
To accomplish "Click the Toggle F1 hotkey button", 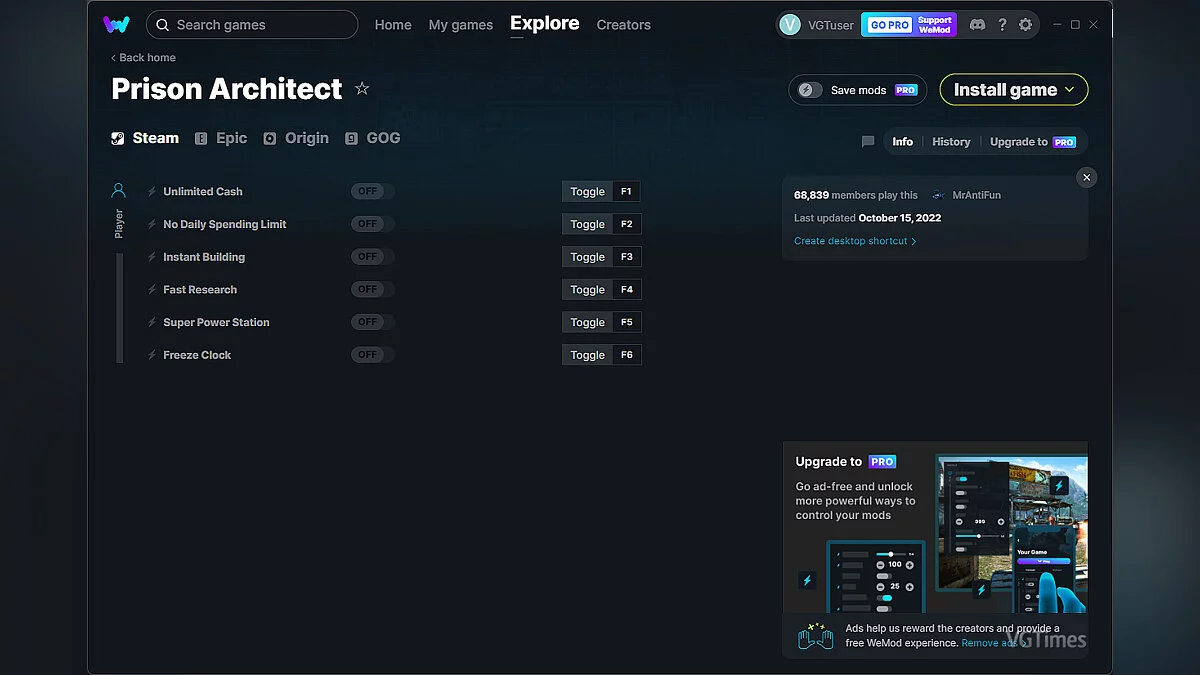I will pos(601,192).
